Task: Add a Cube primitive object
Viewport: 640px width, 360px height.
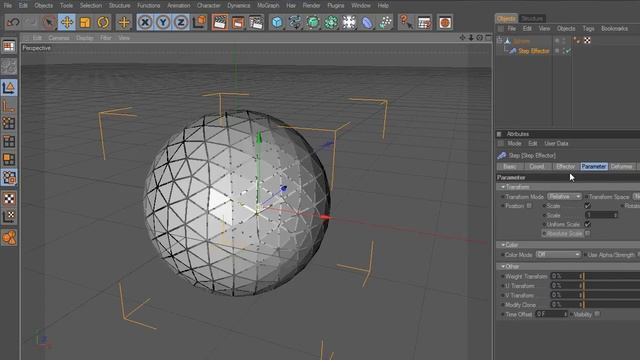Action: pyautogui.click(x=277, y=22)
